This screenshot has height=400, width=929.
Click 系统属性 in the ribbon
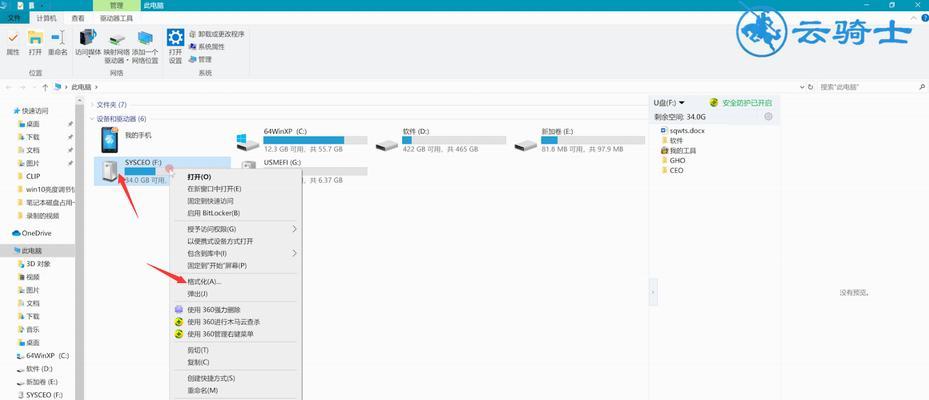coord(207,46)
